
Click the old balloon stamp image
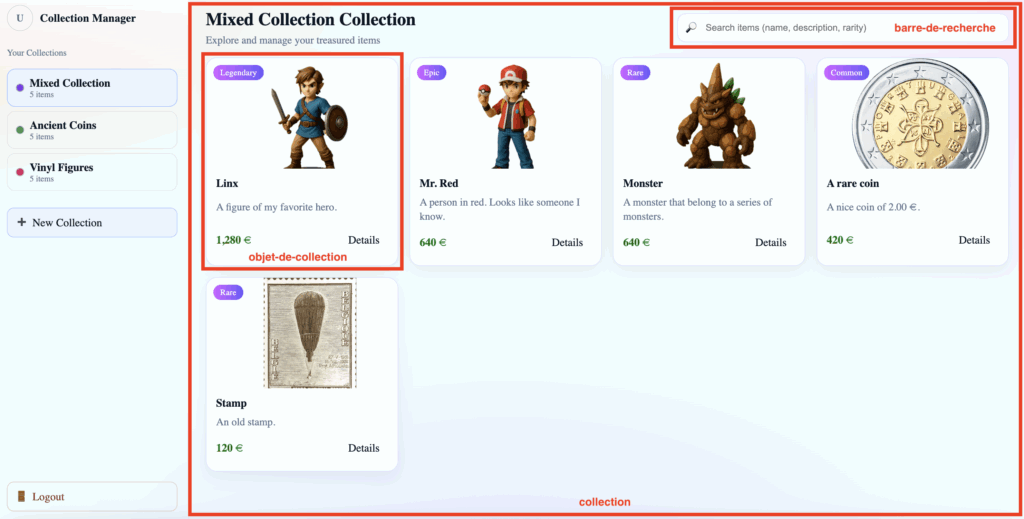click(309, 333)
